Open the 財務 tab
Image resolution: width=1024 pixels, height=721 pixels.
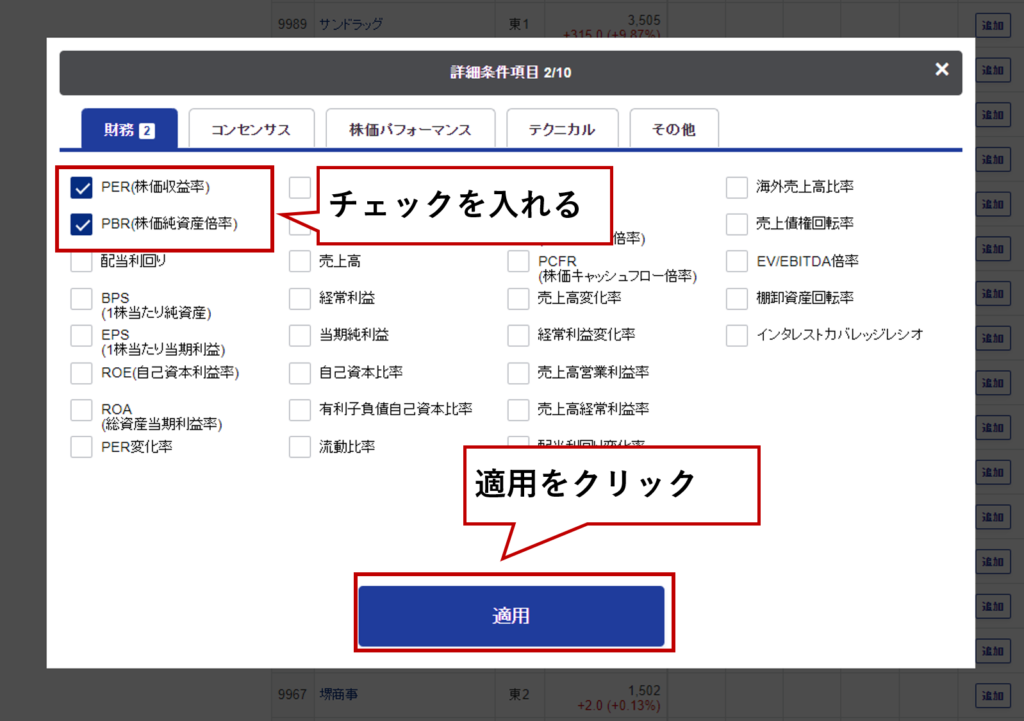tap(129, 130)
